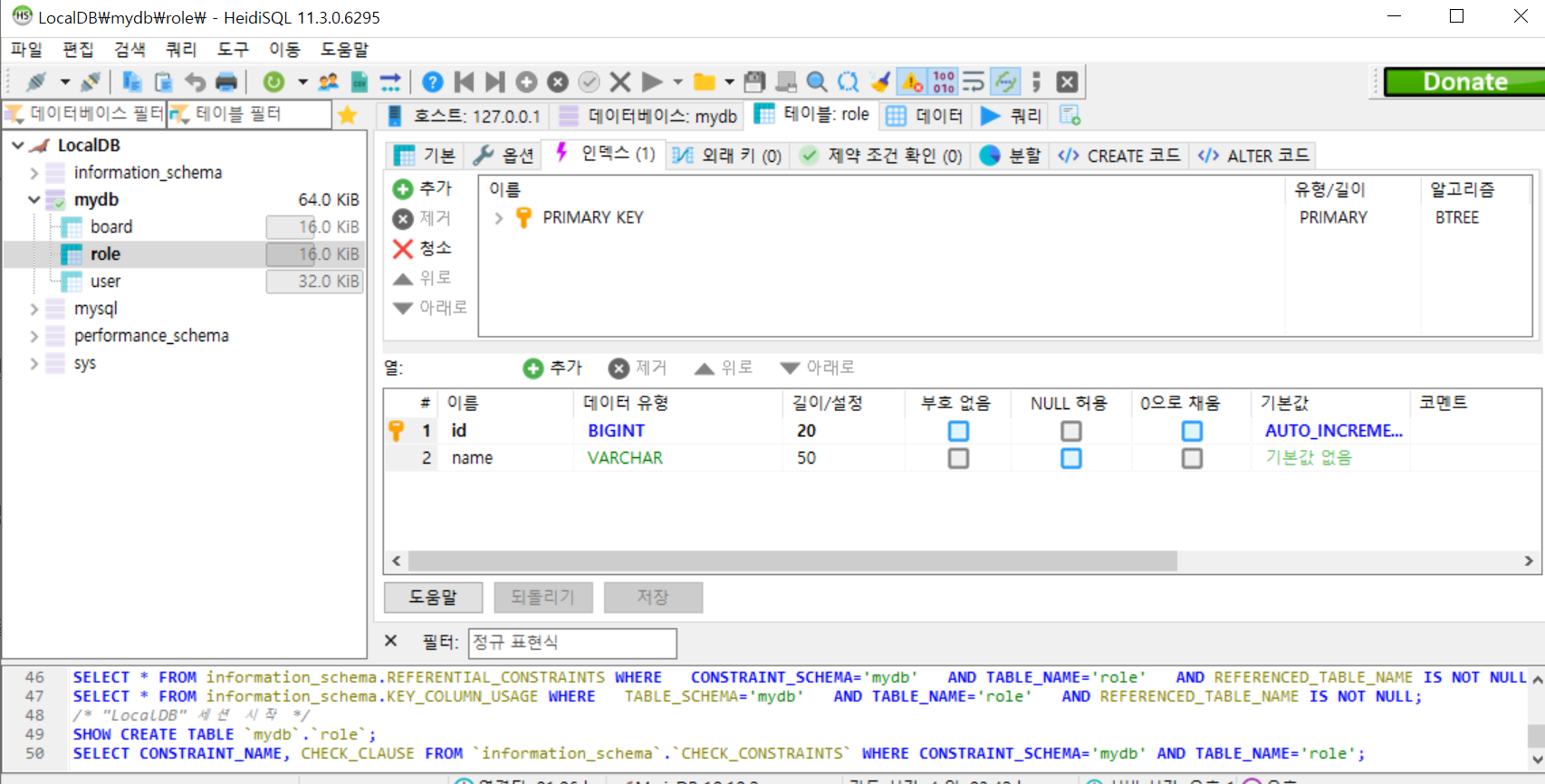Open the user manager icon

pyautogui.click(x=328, y=81)
